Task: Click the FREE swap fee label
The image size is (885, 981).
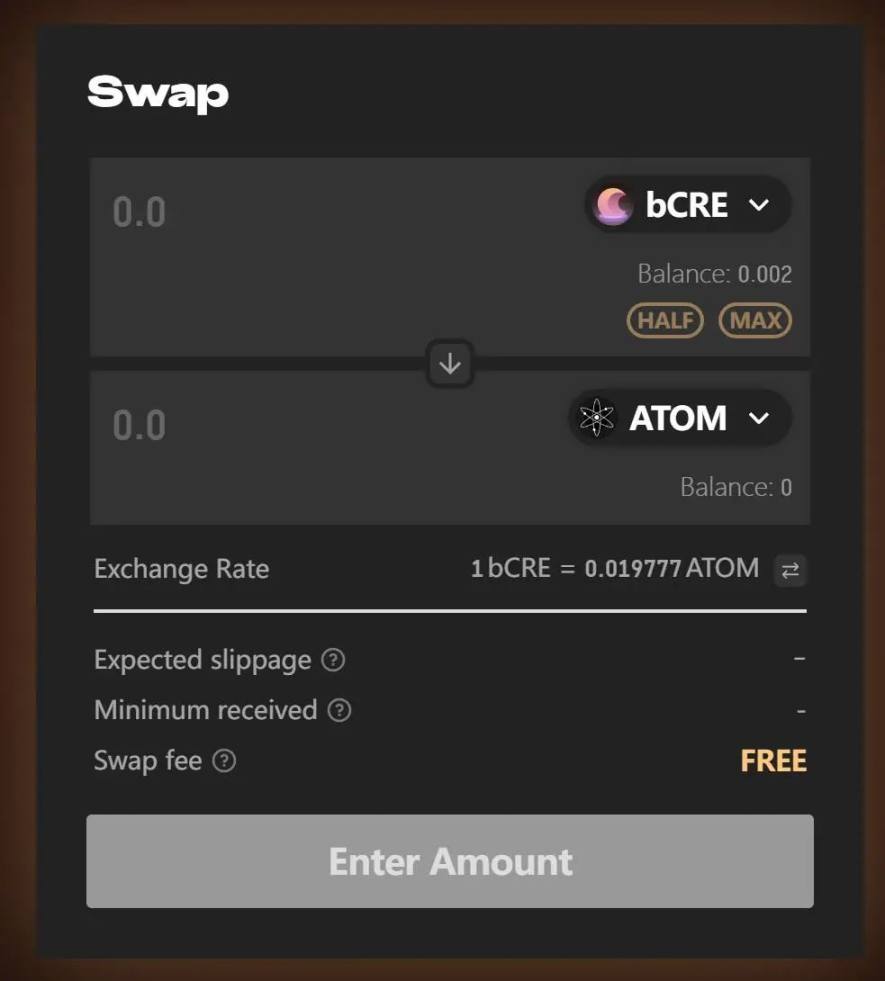Action: (774, 761)
